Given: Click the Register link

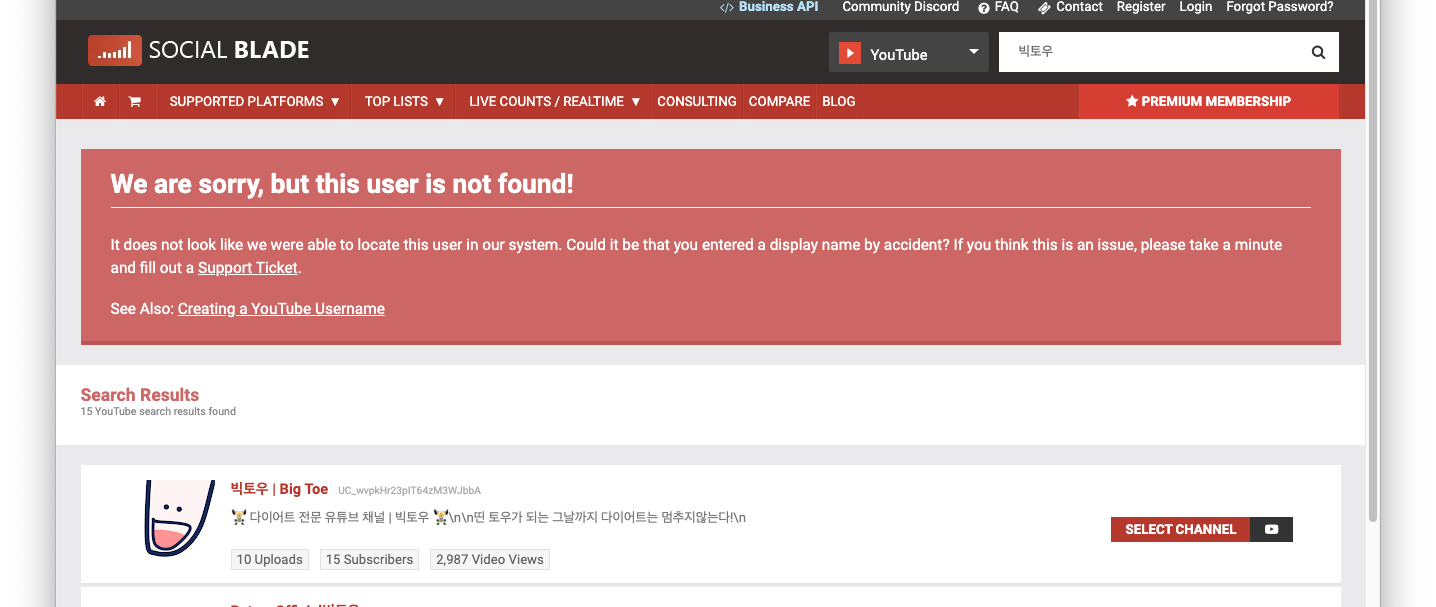Looking at the screenshot, I should (x=1141, y=7).
